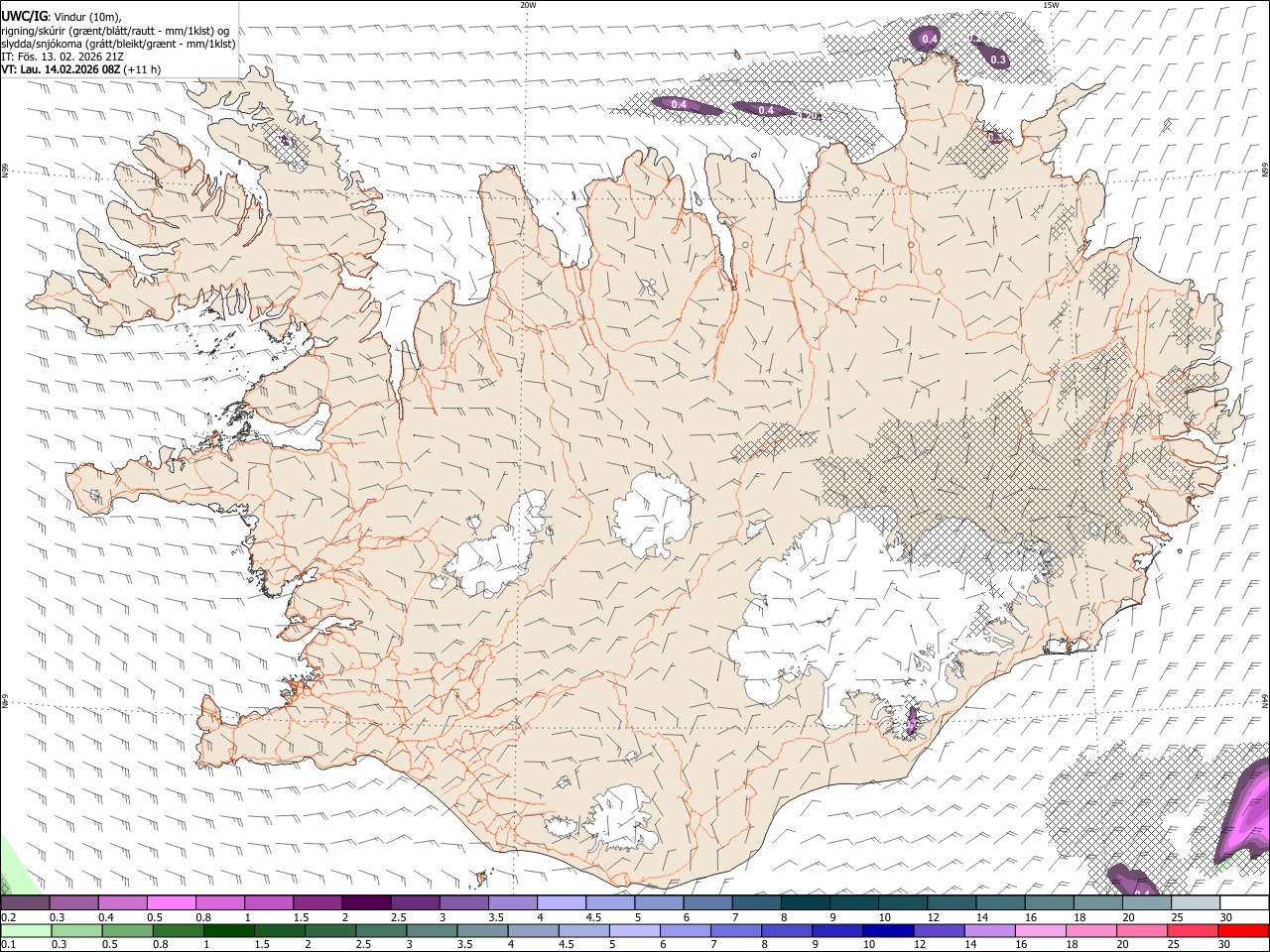Select lower legend swatch starting at 7
Image resolution: width=1270 pixels, height=952 pixels.
click(735, 931)
